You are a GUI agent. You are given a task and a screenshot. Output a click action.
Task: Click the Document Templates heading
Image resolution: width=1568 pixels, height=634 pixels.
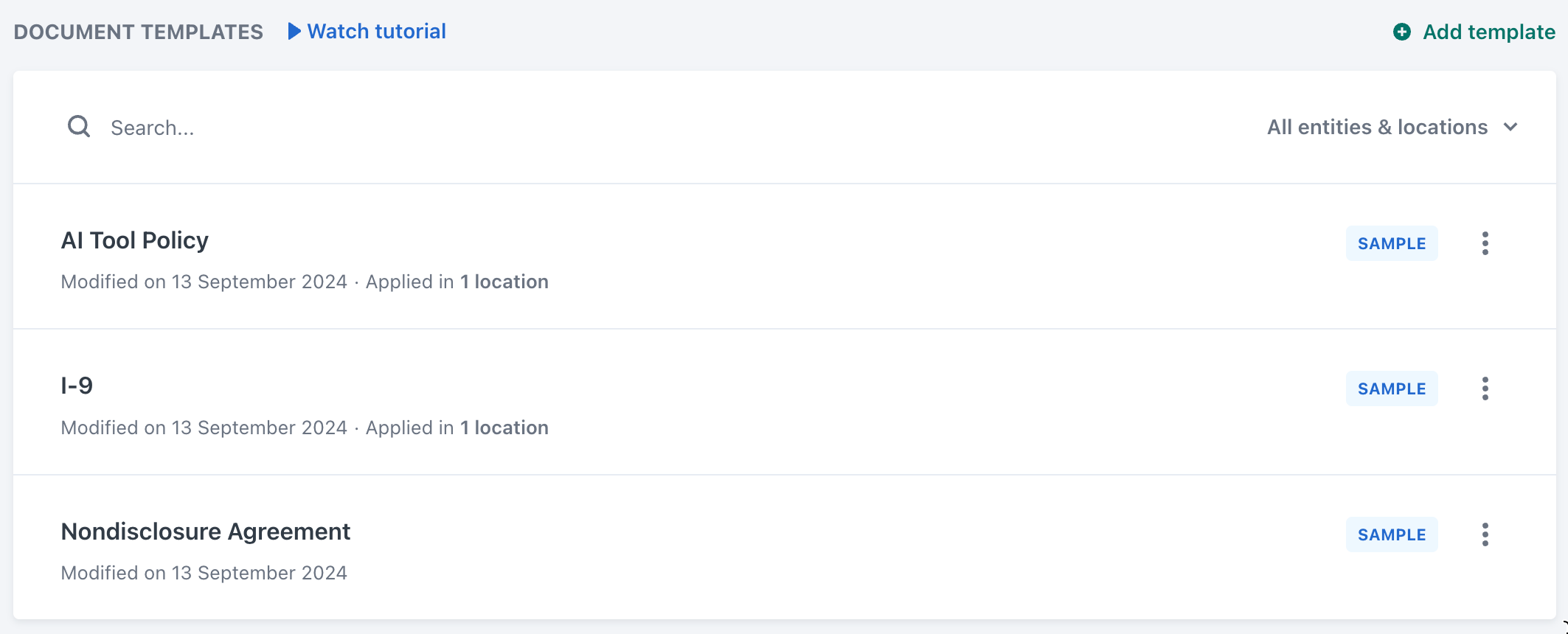pyautogui.click(x=138, y=32)
